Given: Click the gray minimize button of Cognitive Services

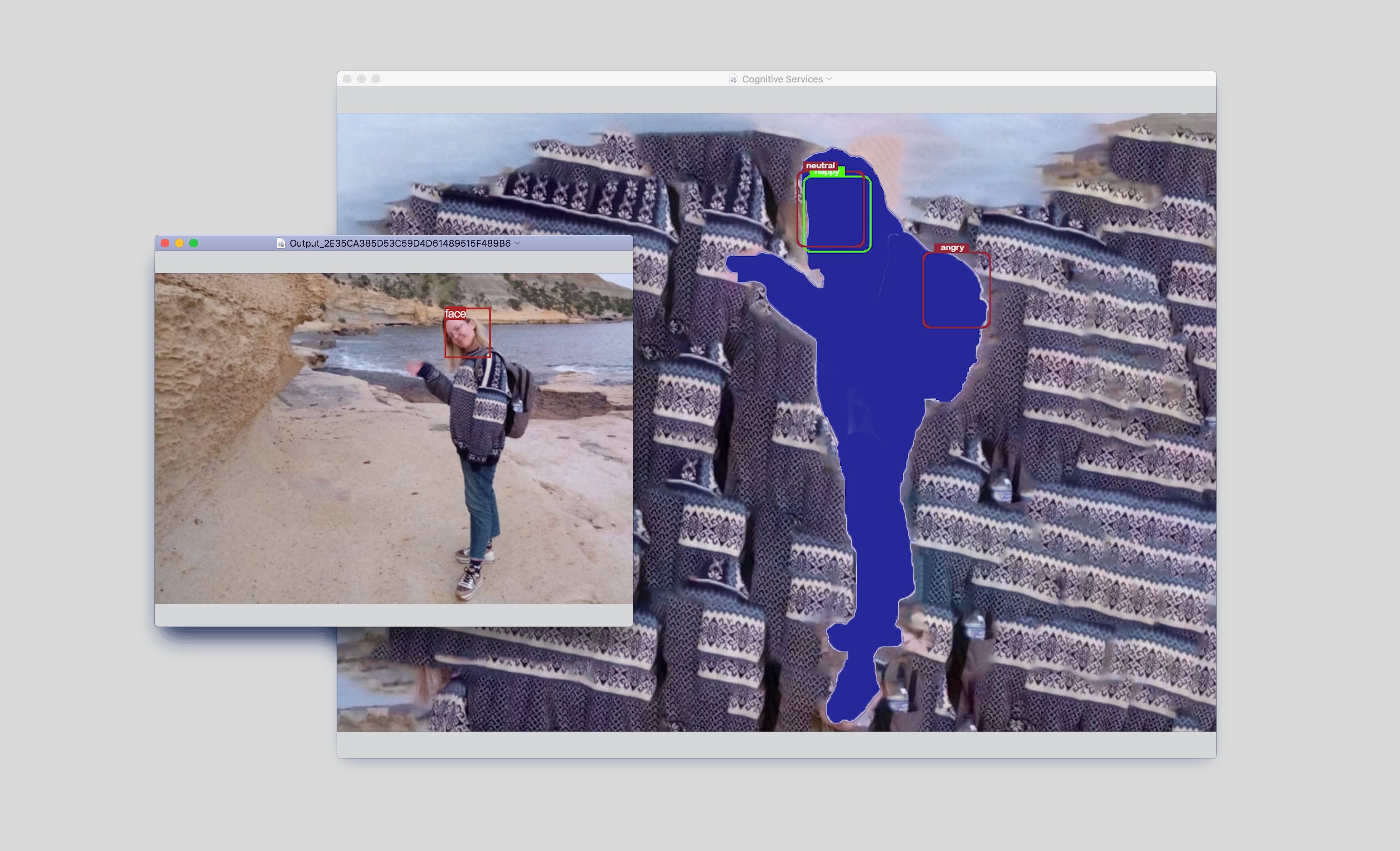Looking at the screenshot, I should tap(361, 79).
